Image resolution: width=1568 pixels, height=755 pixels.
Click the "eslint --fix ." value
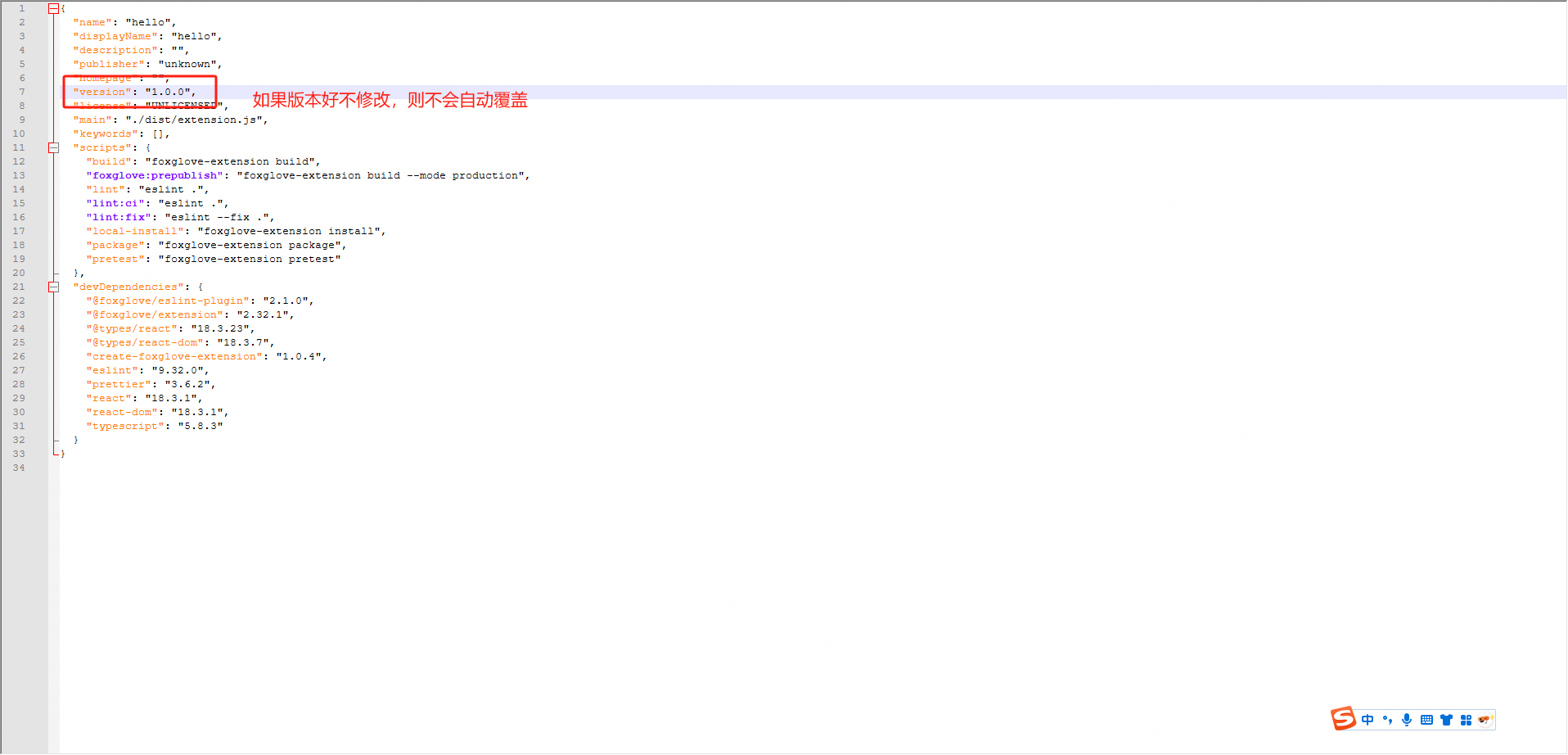217,217
